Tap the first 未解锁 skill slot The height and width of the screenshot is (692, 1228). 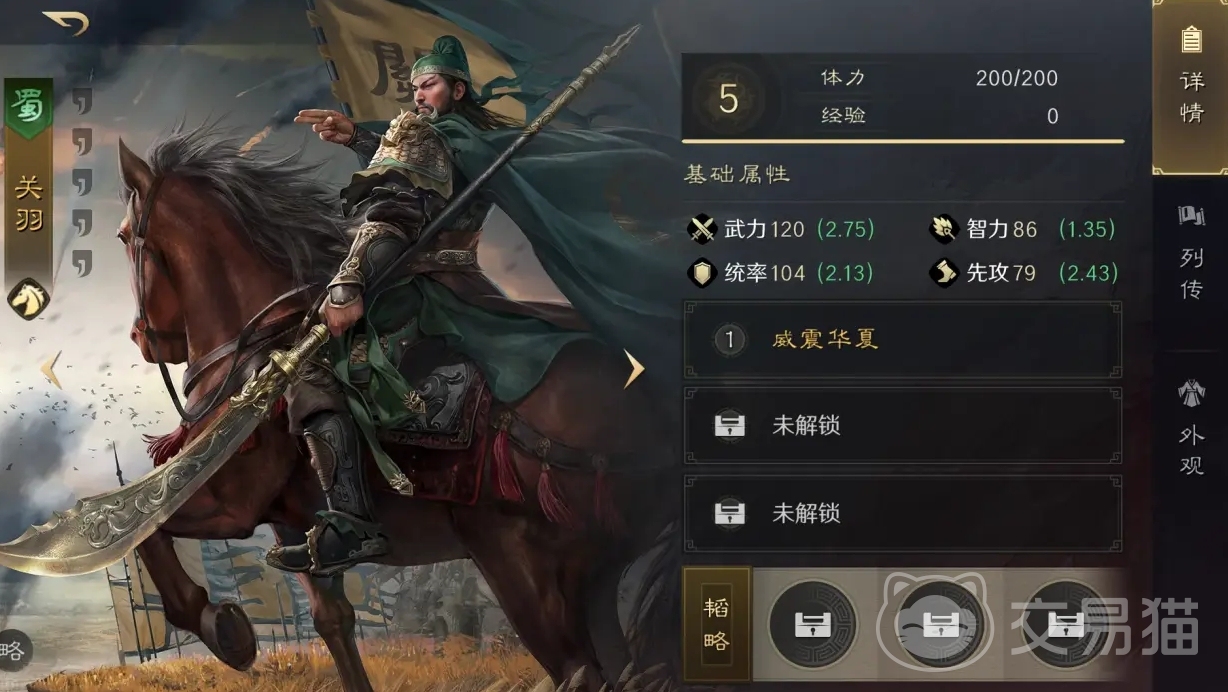click(x=903, y=426)
